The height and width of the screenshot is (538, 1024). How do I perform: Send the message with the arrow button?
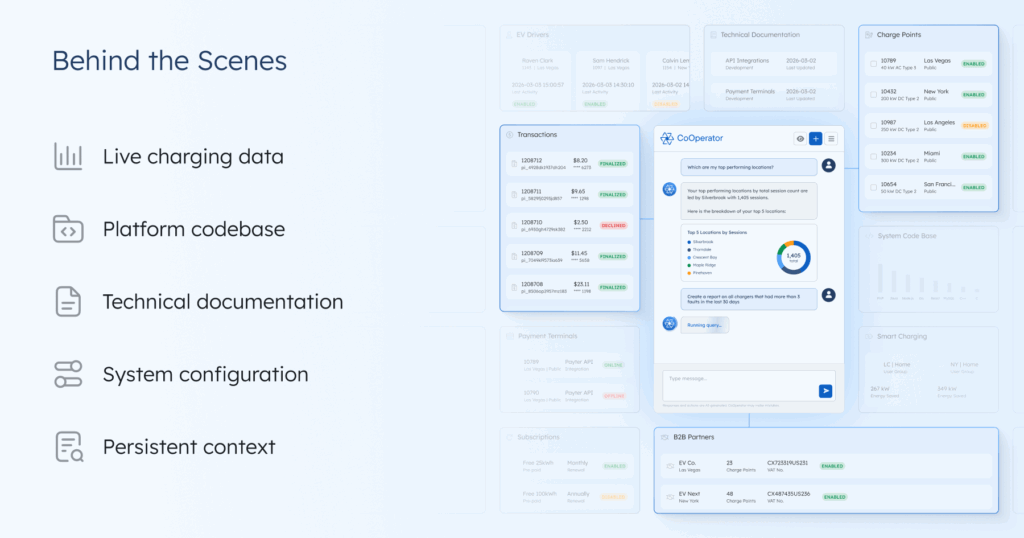[x=825, y=390]
